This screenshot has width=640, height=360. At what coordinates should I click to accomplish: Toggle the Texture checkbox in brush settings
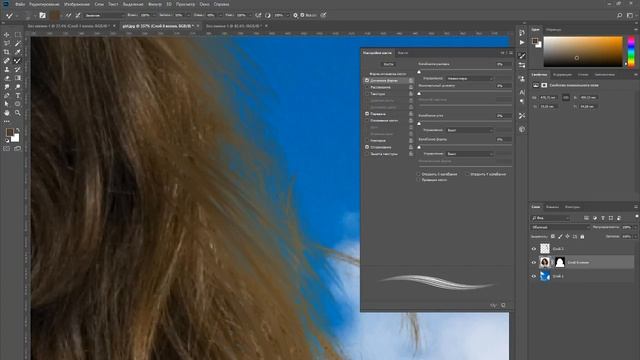pos(367,94)
